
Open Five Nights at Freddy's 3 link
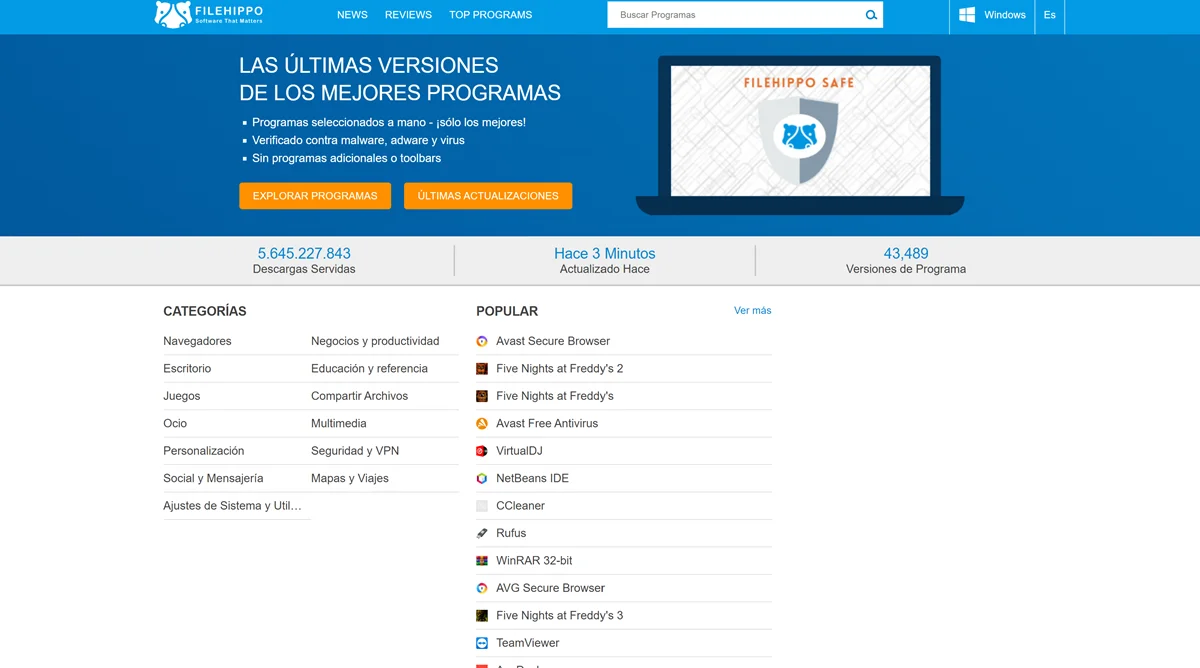coord(560,616)
